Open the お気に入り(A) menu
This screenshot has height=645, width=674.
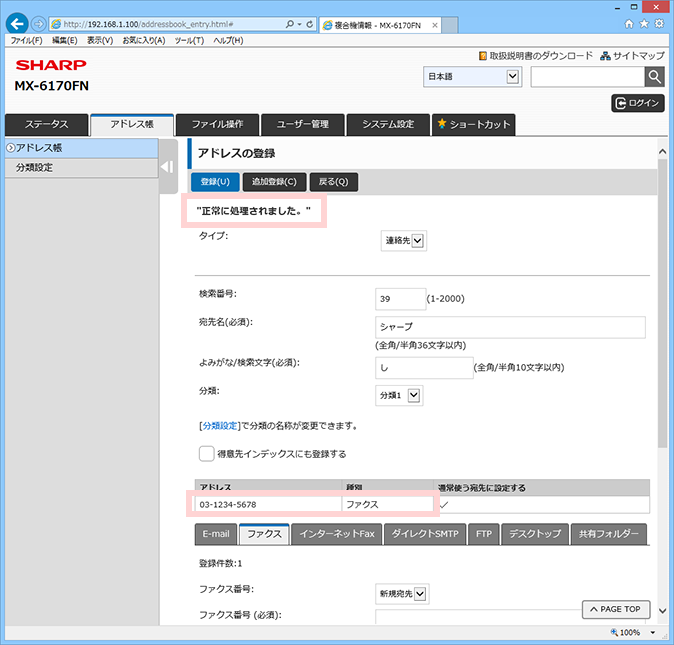point(144,40)
